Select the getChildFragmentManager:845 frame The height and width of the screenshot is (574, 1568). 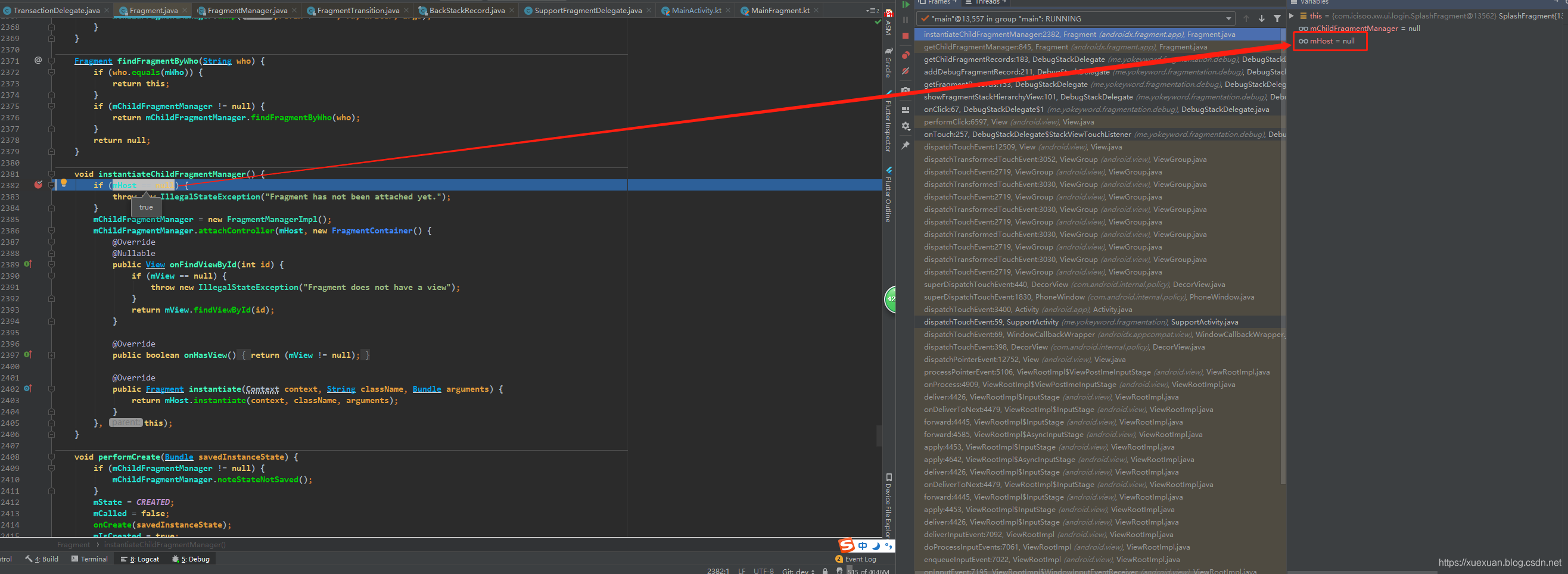[1100, 47]
